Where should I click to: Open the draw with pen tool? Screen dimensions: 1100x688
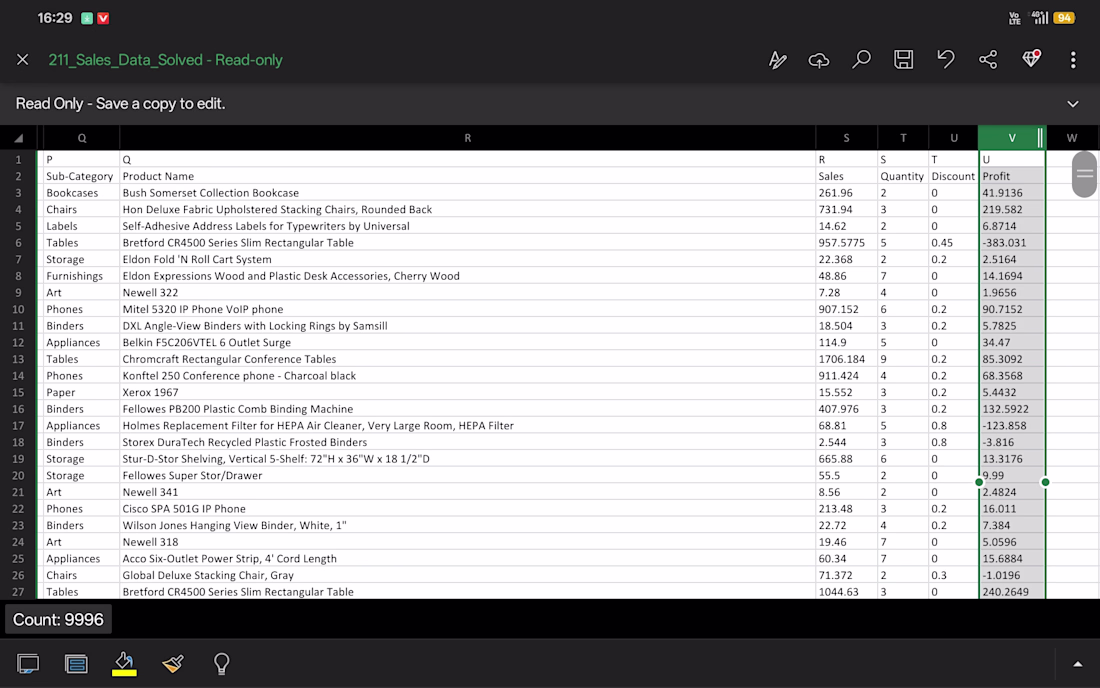pyautogui.click(x=777, y=60)
